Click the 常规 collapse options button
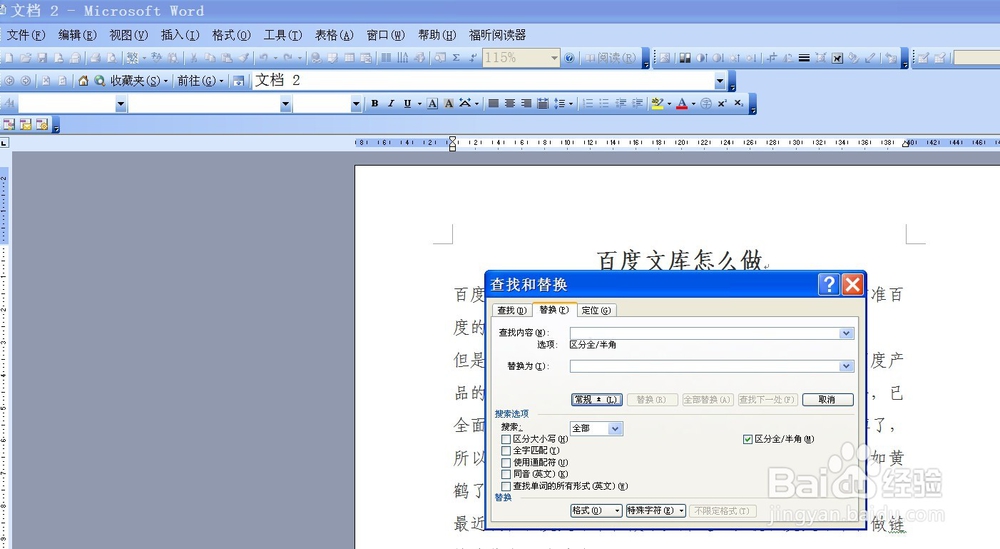 tap(596, 400)
